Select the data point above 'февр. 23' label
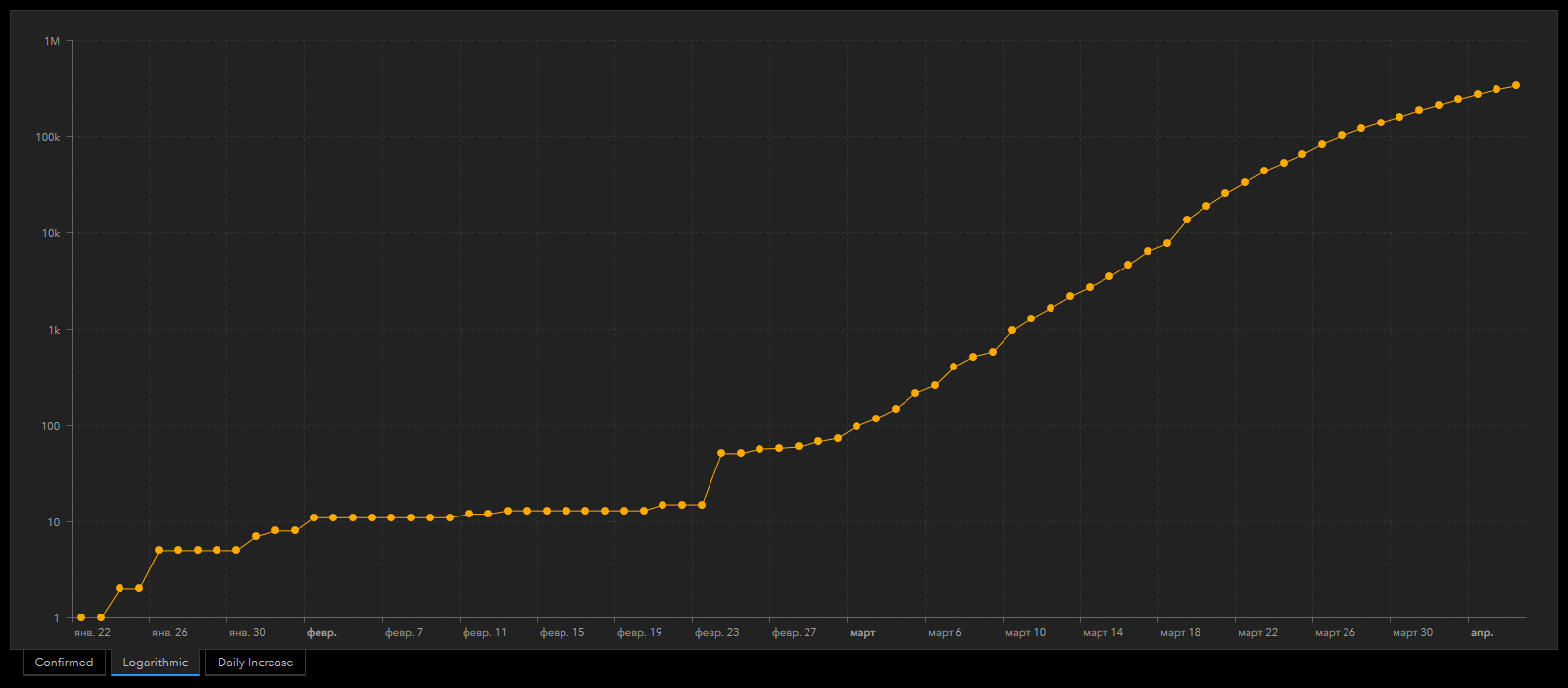The image size is (1568, 688). (x=702, y=505)
